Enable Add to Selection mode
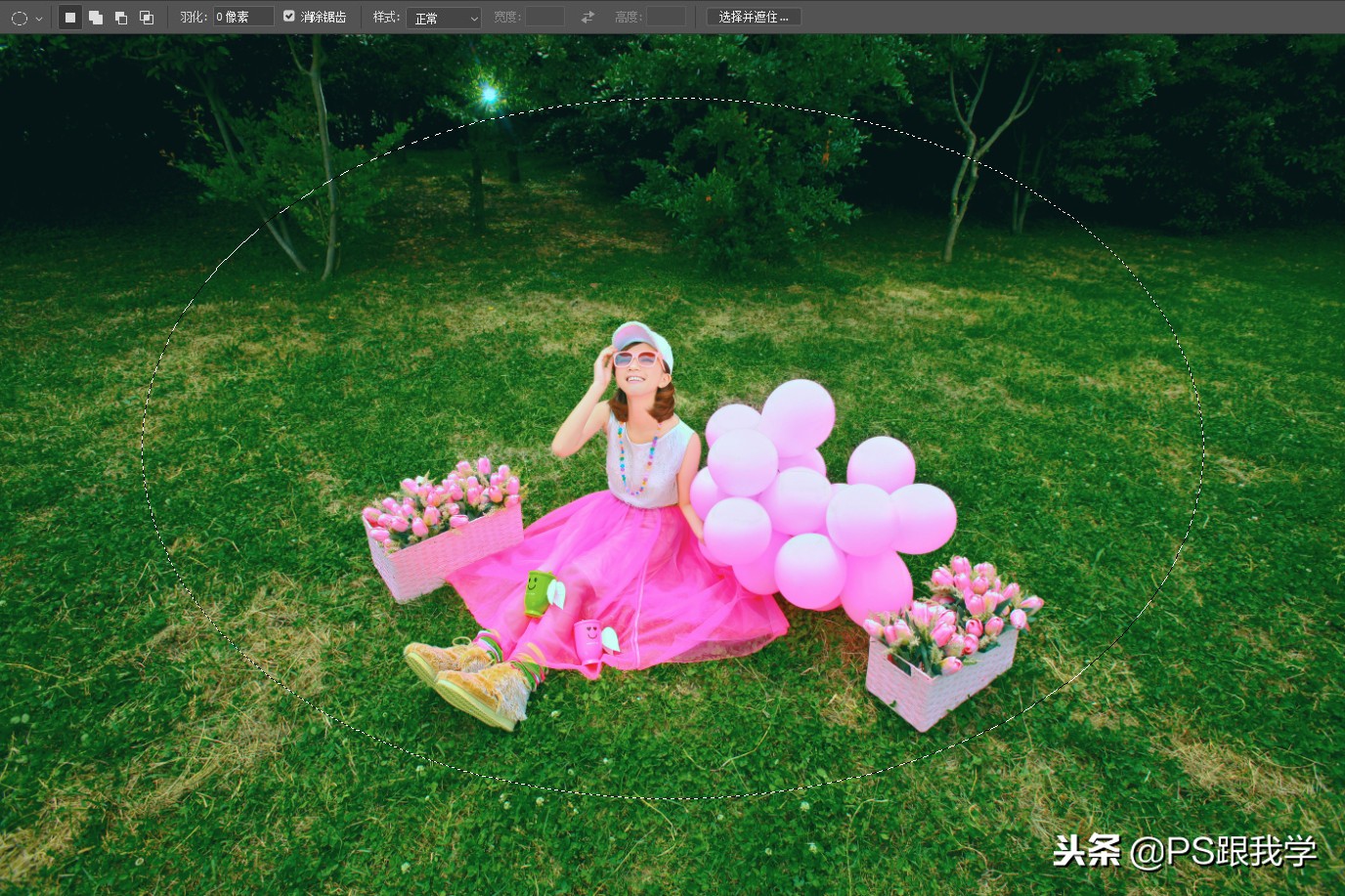The height and width of the screenshot is (896, 1345). 95,17
